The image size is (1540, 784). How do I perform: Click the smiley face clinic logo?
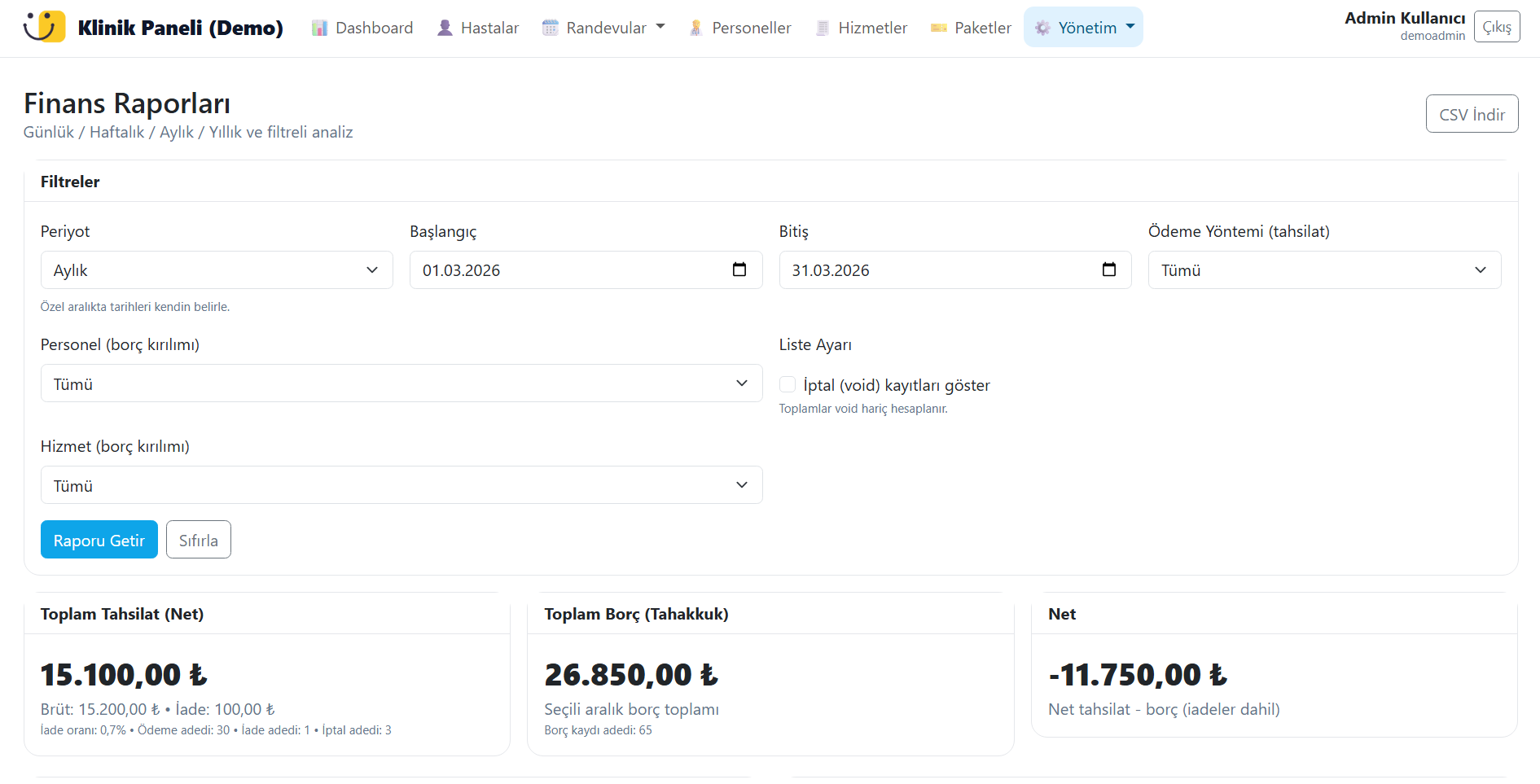tap(44, 27)
